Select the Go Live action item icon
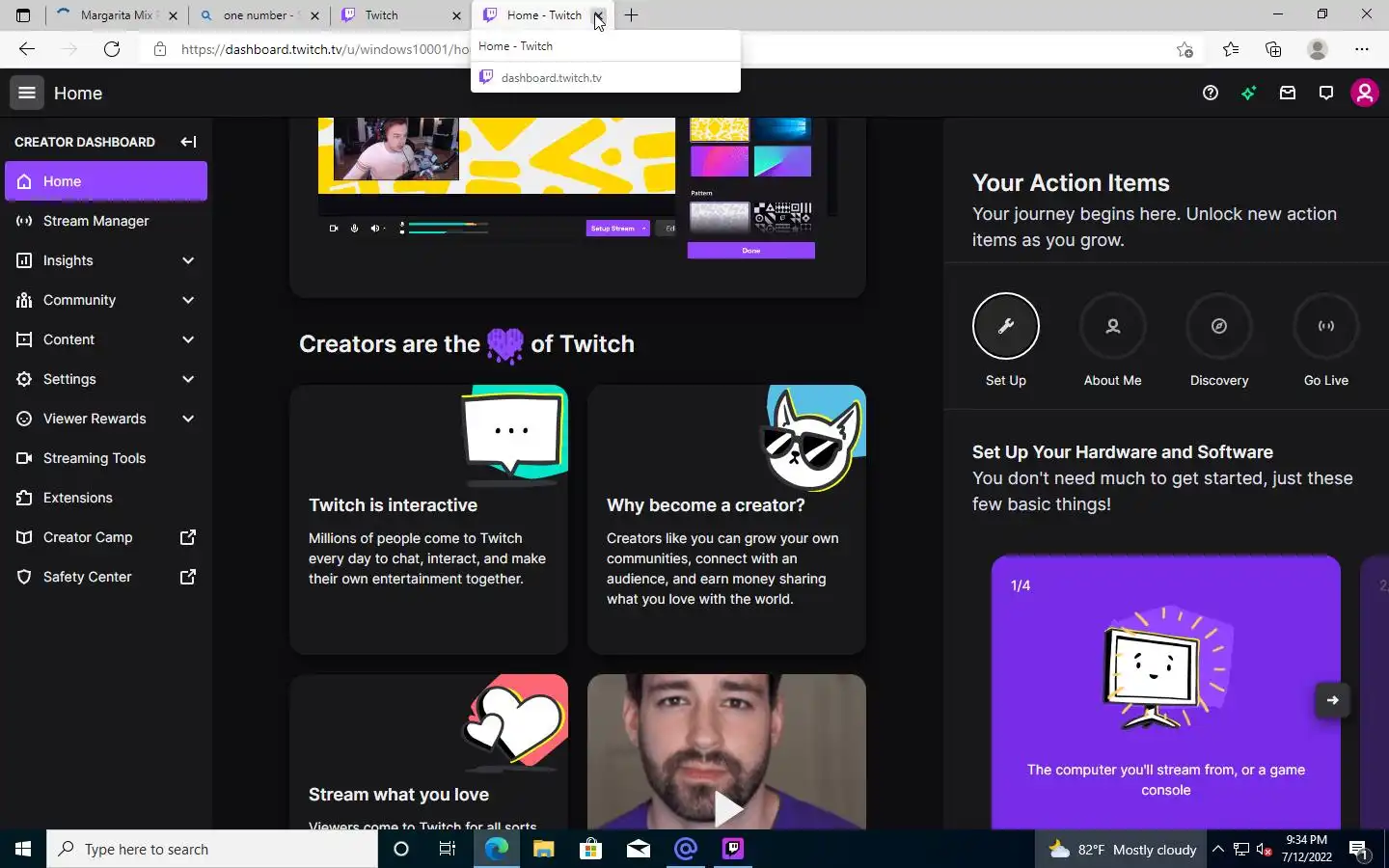 pyautogui.click(x=1326, y=326)
